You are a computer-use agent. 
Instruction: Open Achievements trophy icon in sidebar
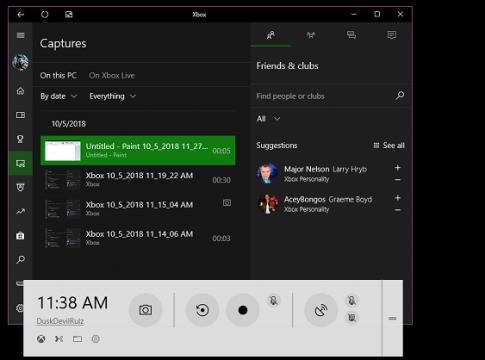pyautogui.click(x=21, y=139)
